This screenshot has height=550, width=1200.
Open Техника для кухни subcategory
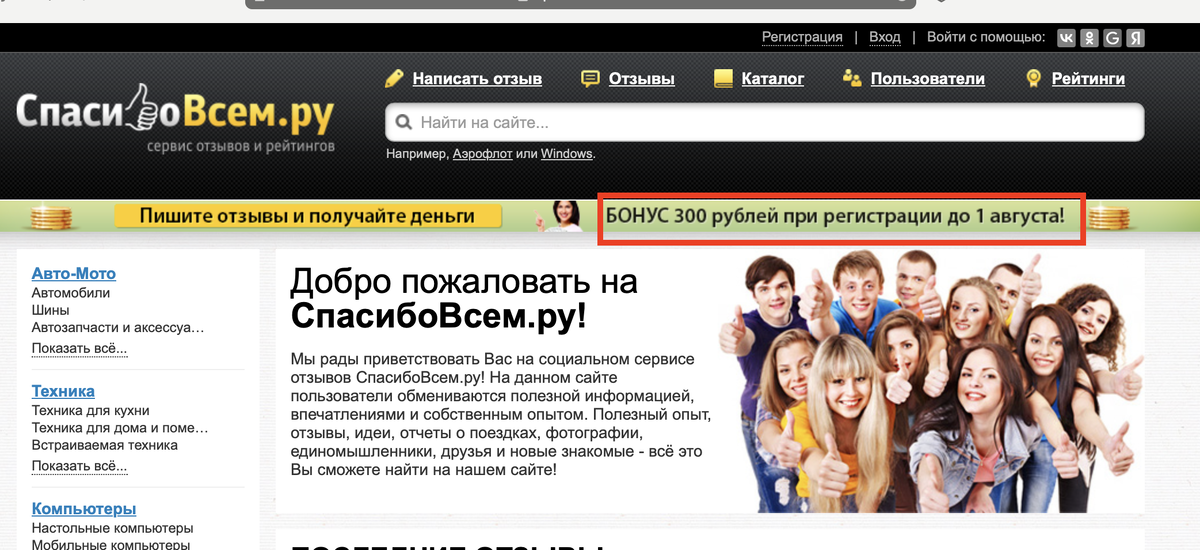91,411
